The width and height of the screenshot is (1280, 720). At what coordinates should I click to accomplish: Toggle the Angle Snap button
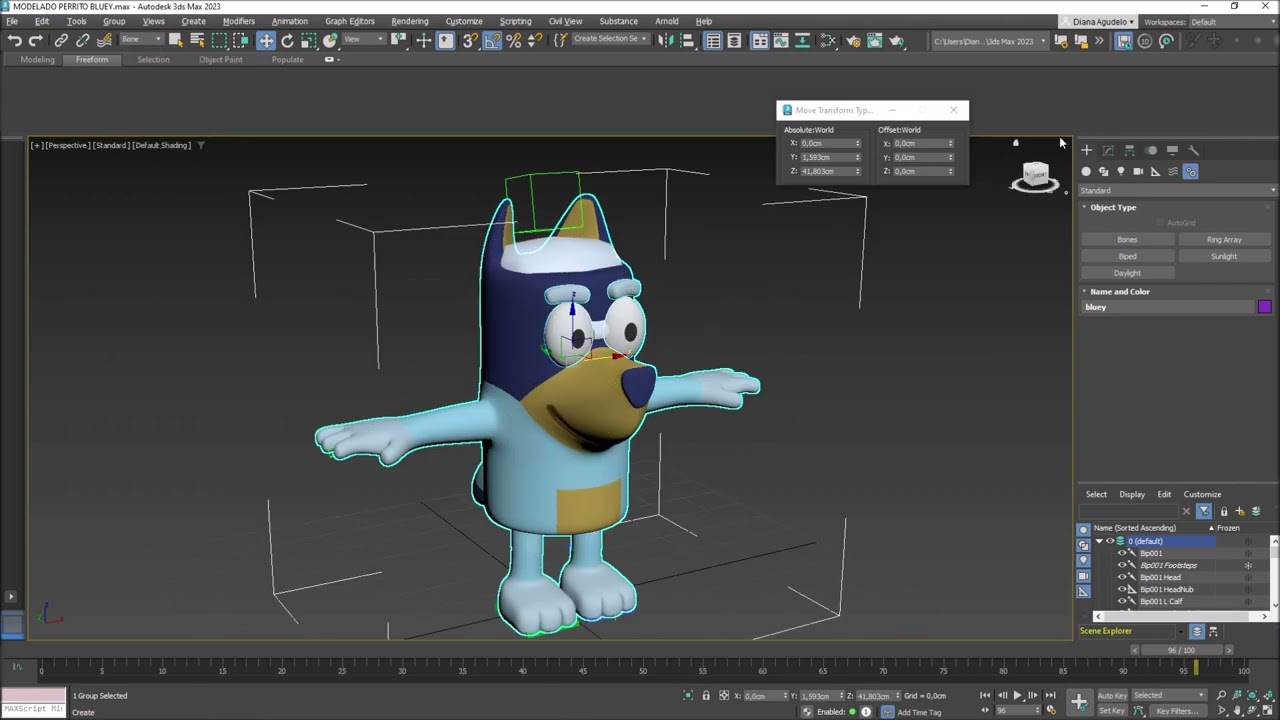(x=492, y=40)
